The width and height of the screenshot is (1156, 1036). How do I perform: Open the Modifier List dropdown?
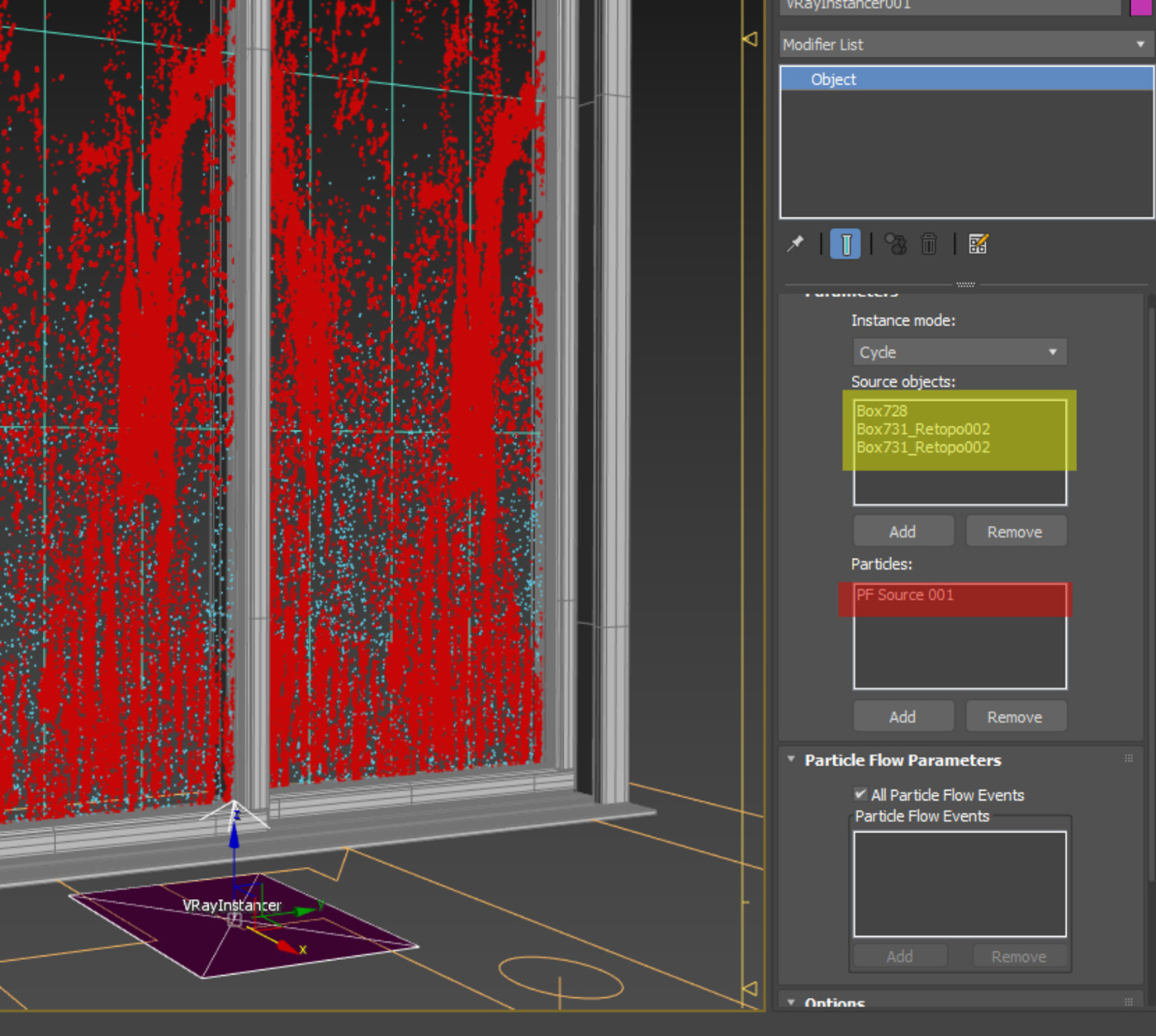(x=966, y=45)
